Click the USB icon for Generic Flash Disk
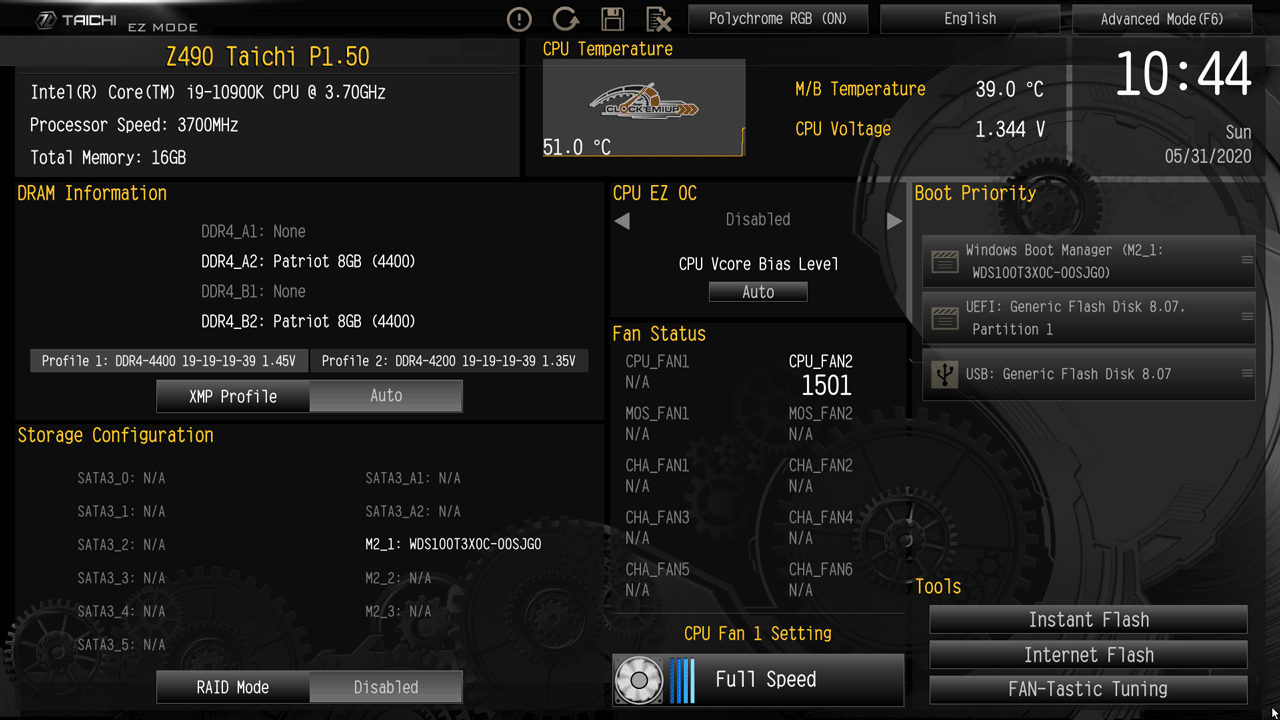 tap(944, 374)
